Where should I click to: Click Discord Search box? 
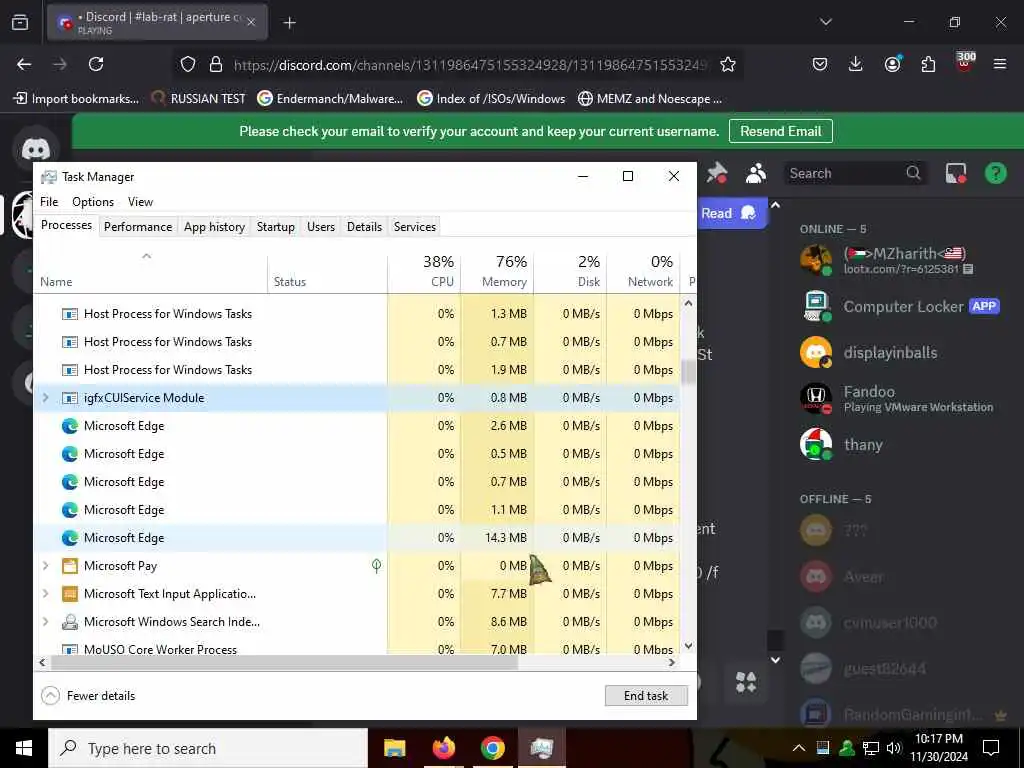(x=854, y=173)
